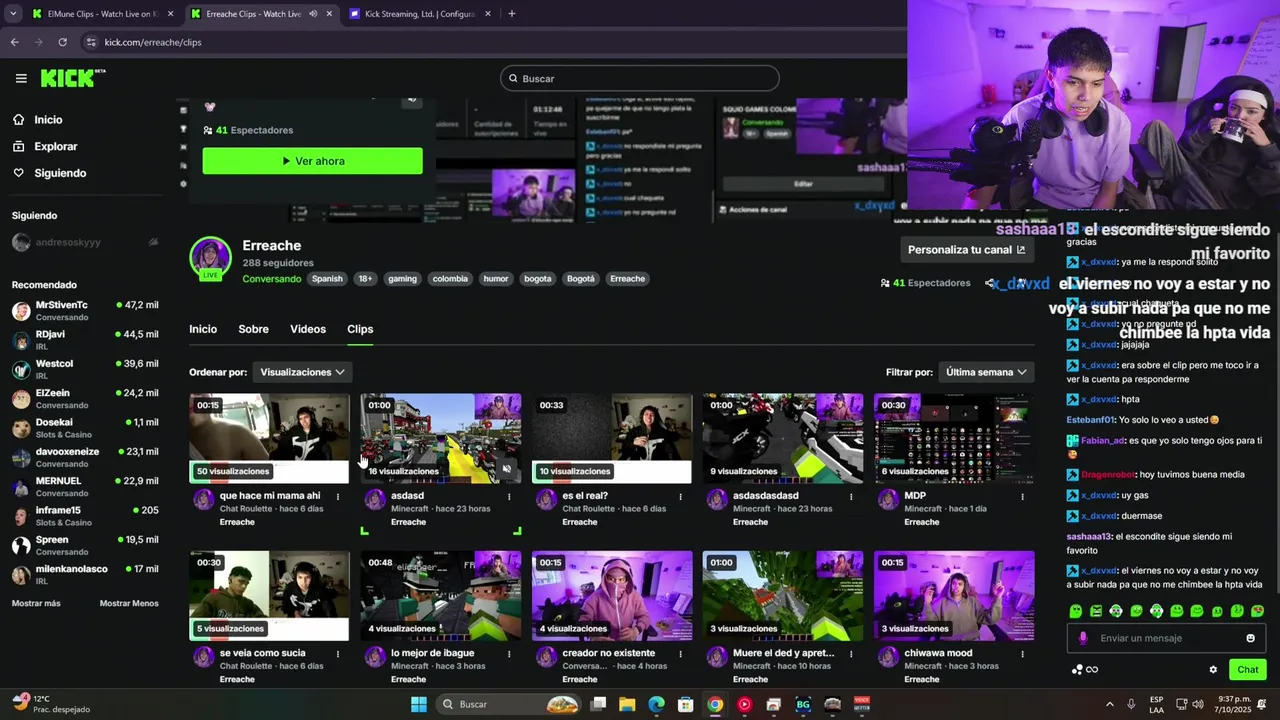Open Siguiendo in the sidebar

click(x=60, y=173)
